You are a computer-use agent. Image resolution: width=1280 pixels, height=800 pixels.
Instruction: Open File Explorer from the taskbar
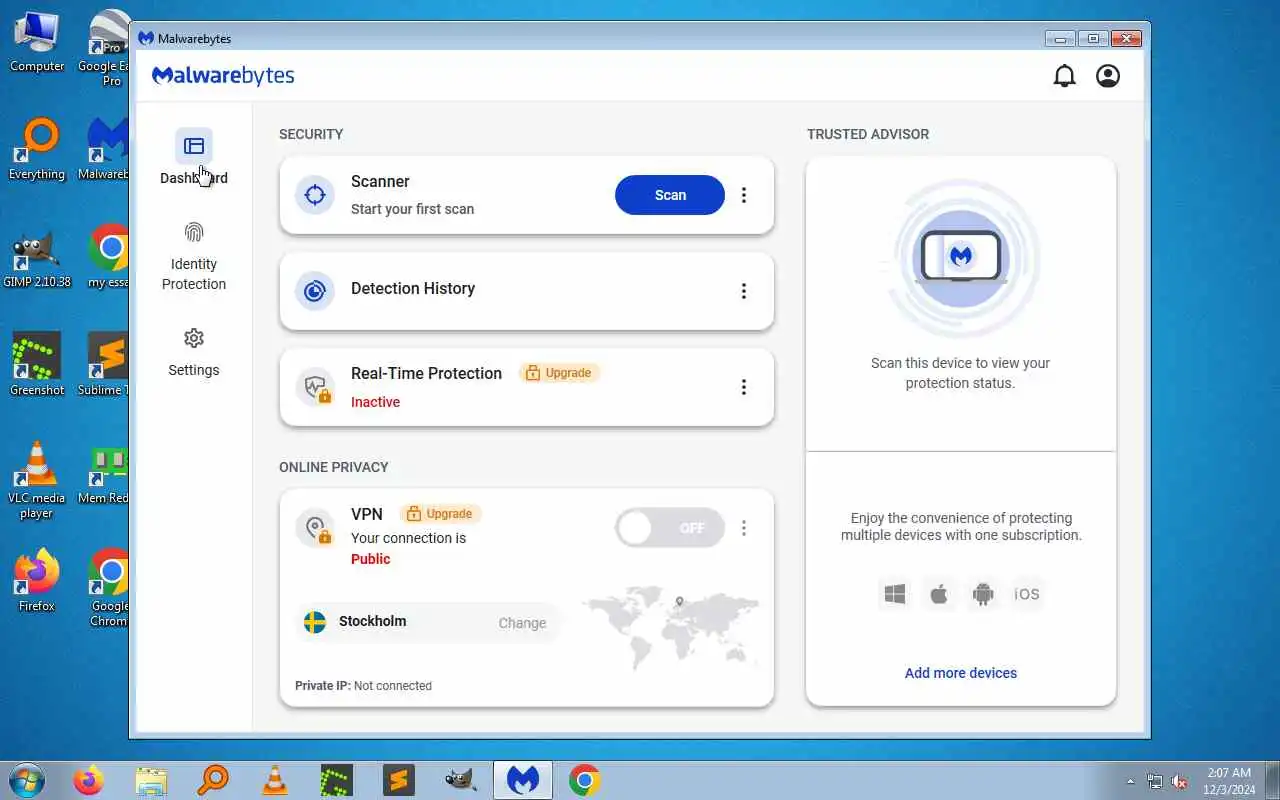(151, 780)
